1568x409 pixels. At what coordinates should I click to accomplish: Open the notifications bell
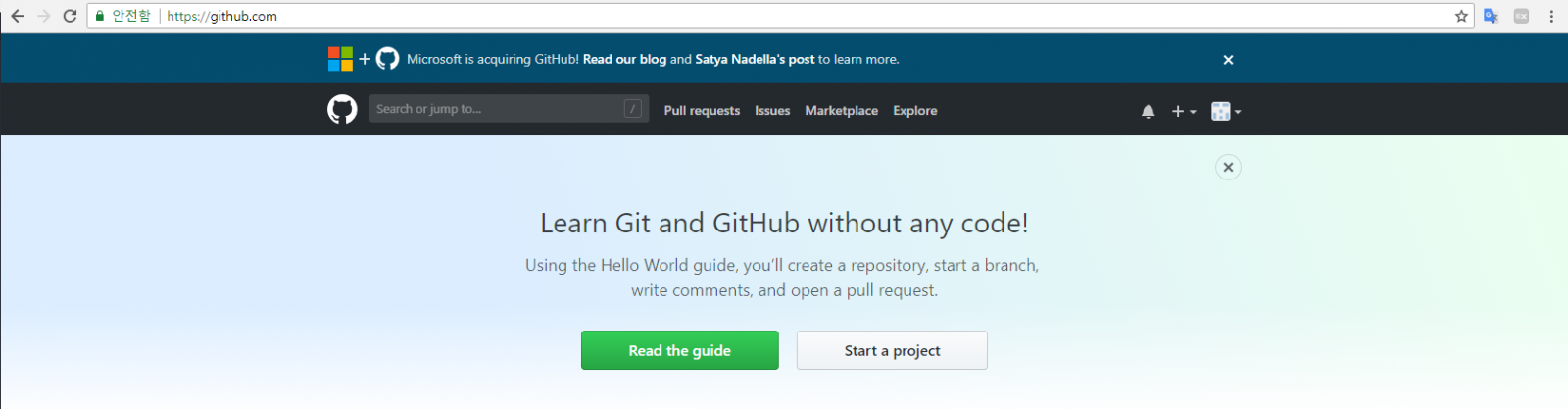pos(1148,112)
